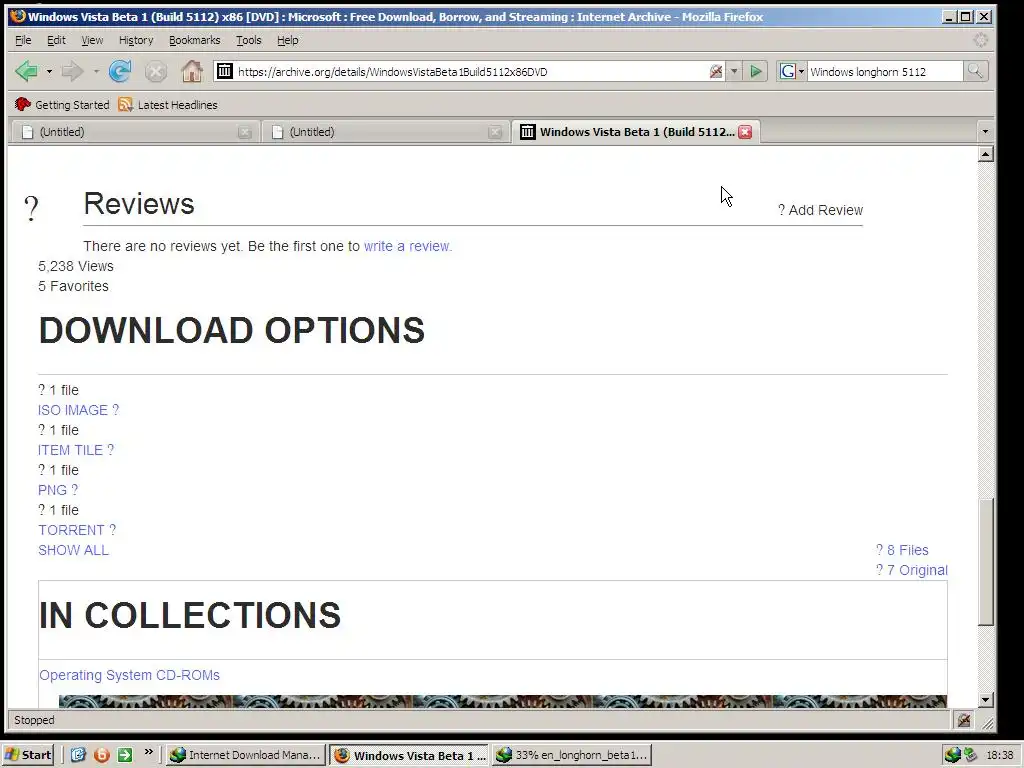Close the first Untitled tab
Screen dimensions: 1024x768
pyautogui.click(x=245, y=132)
